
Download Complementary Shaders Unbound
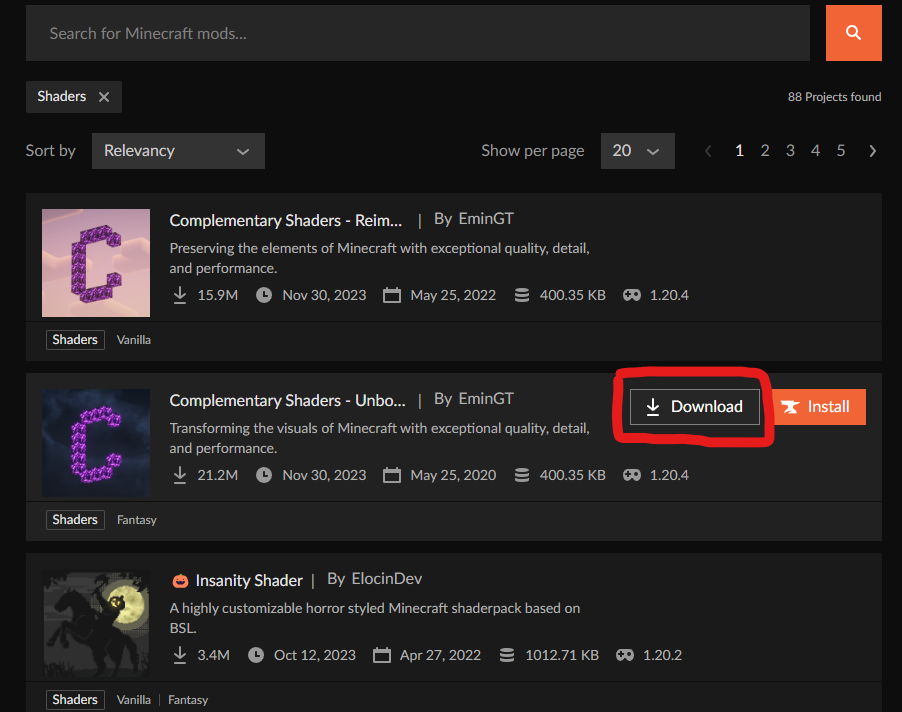[695, 407]
